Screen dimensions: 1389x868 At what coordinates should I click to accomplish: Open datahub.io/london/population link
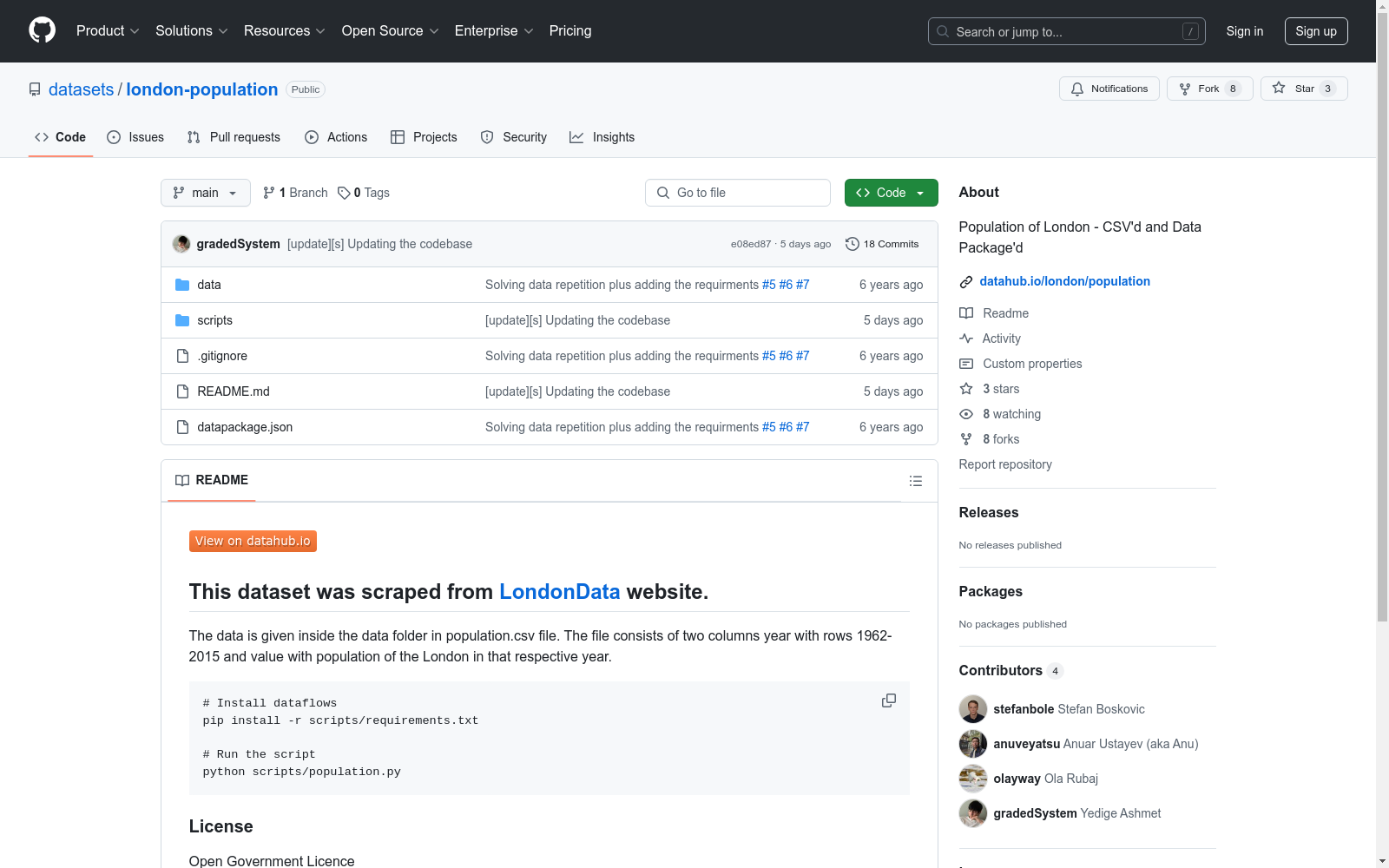pyautogui.click(x=1065, y=281)
